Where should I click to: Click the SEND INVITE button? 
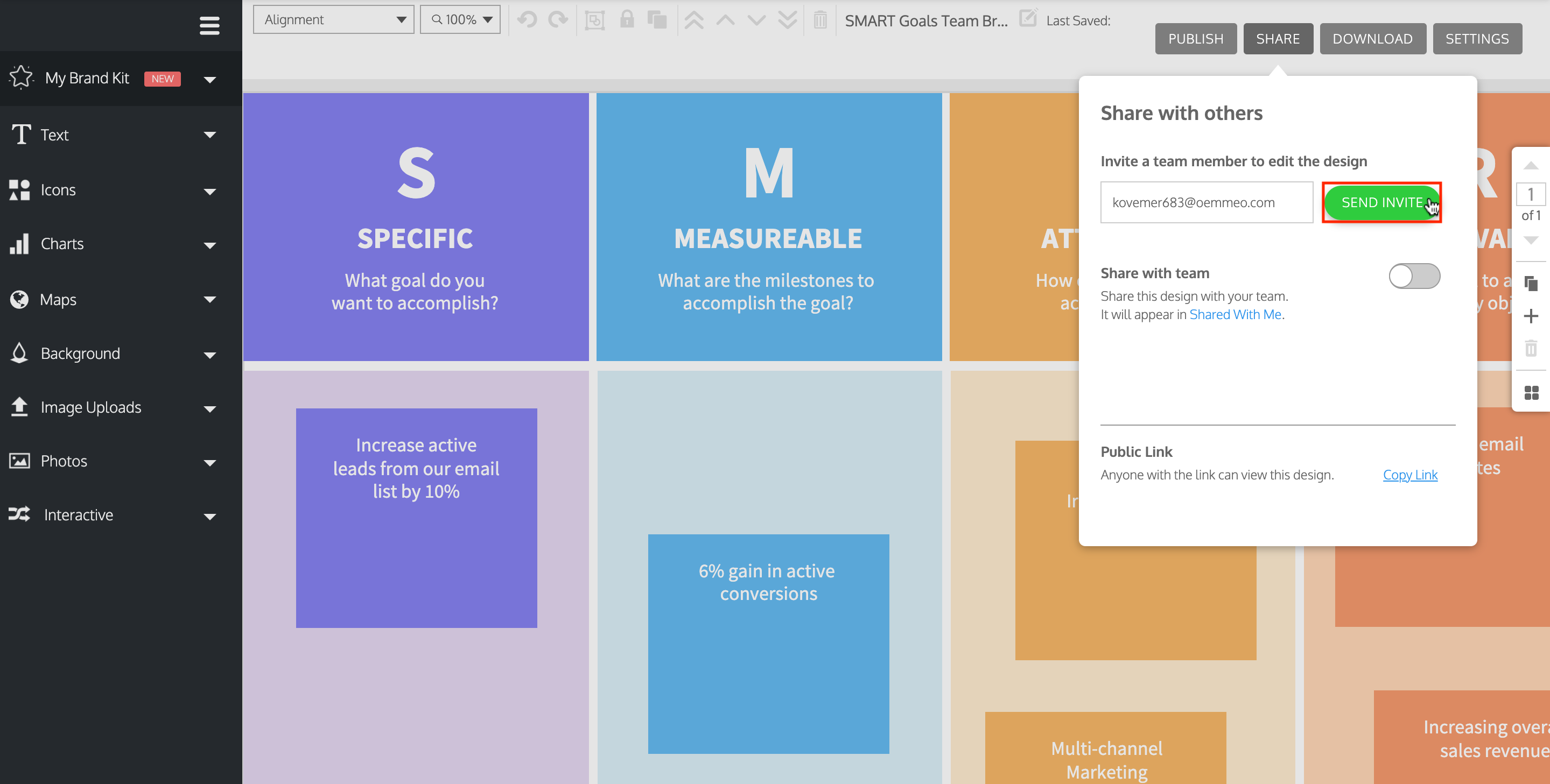point(1381,202)
